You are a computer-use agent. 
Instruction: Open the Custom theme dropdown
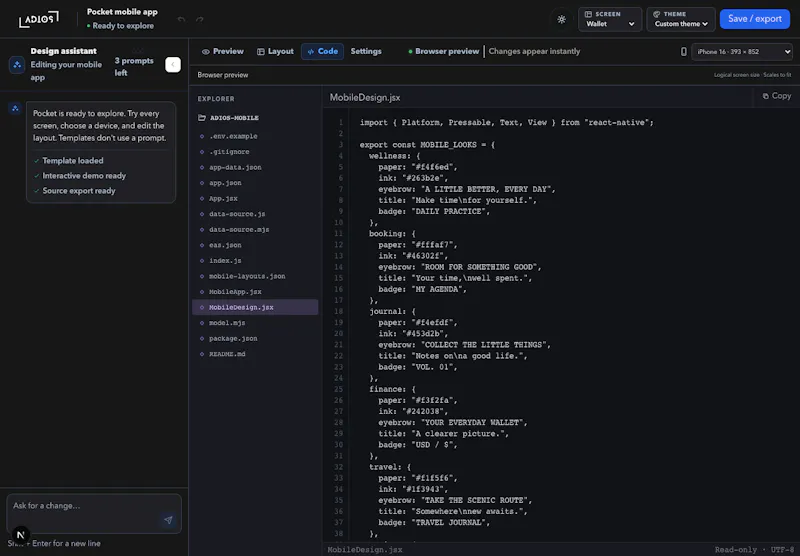click(681, 19)
